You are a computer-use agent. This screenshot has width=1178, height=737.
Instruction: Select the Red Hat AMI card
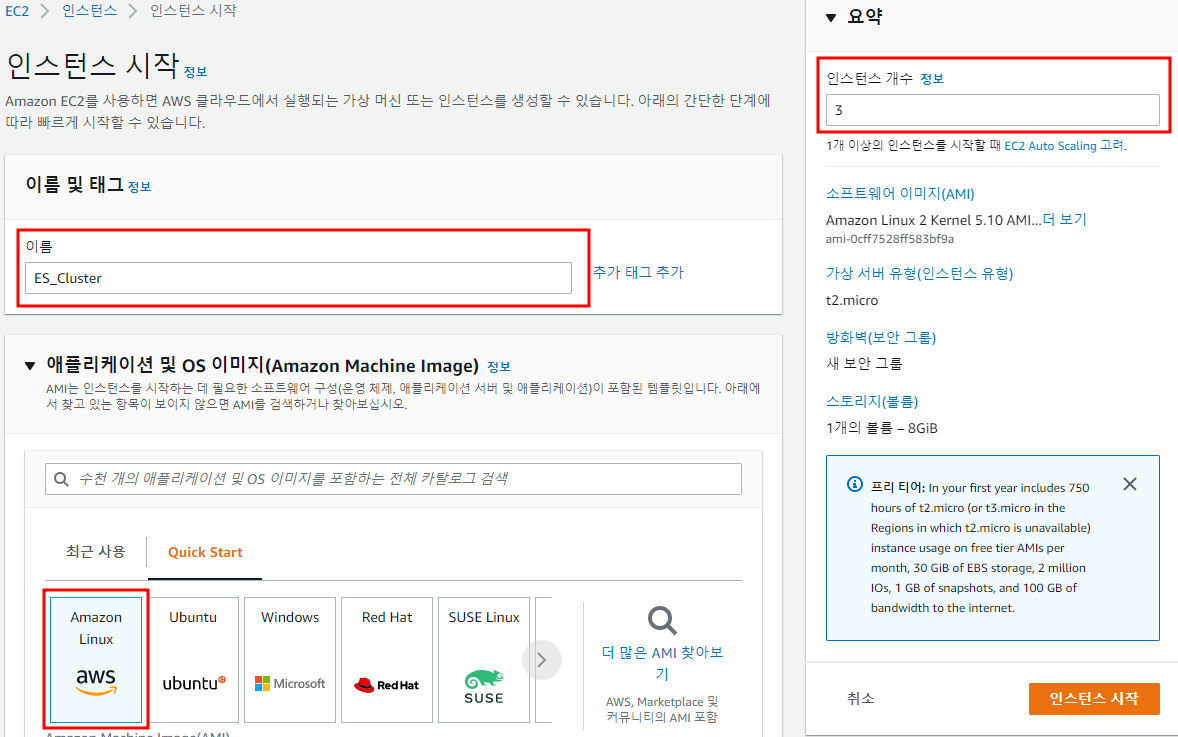pos(387,660)
